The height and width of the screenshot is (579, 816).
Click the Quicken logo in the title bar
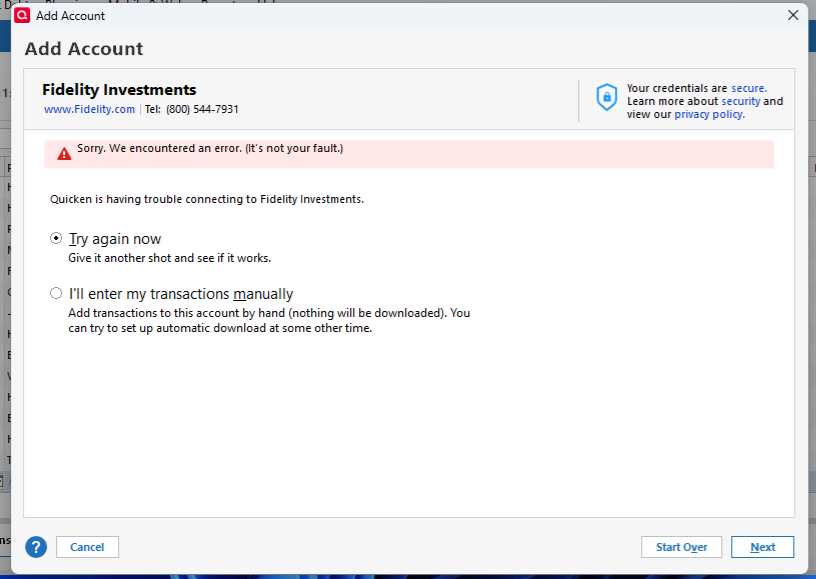(22, 16)
